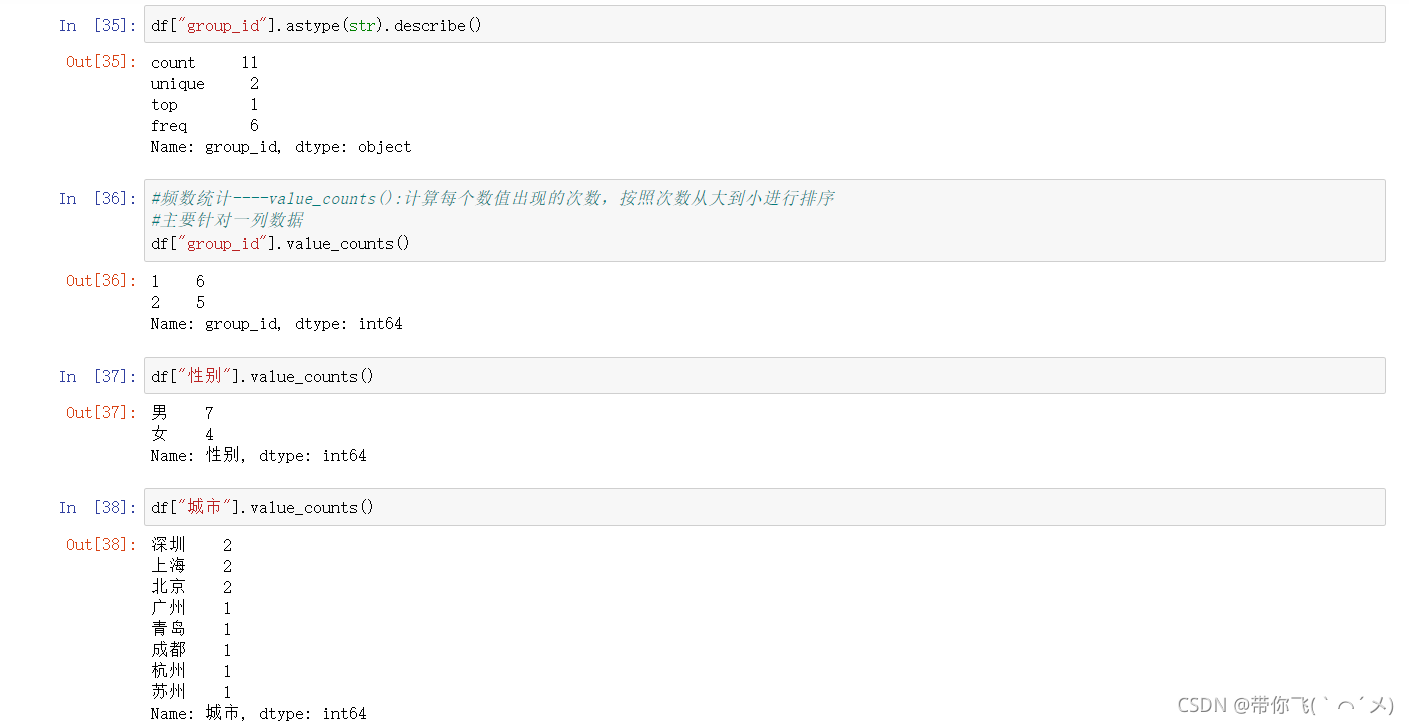The height and width of the screenshot is (725, 1409).
Task: Click the '北京 2' output row
Action: pos(192,587)
